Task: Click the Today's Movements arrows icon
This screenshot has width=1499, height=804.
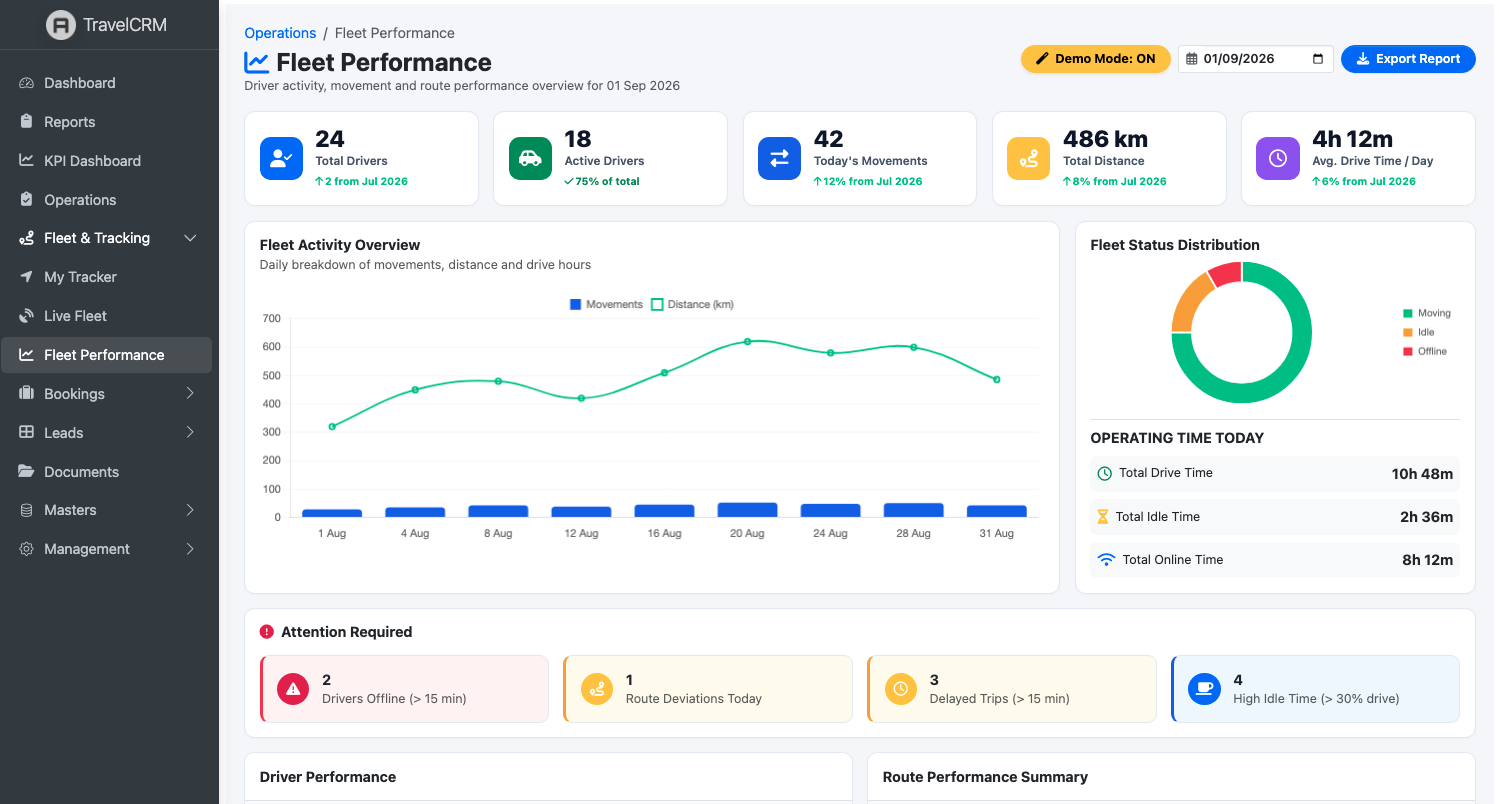Action: (779, 158)
